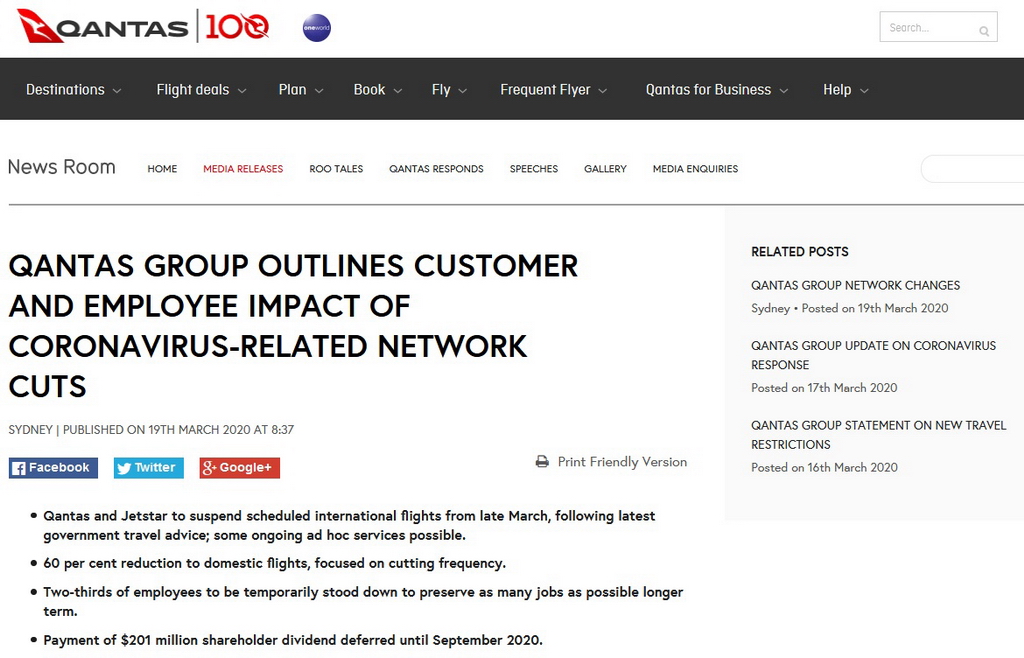This screenshot has width=1024, height=658.
Task: Open related post Qantas Group Network Changes
Action: coord(856,285)
